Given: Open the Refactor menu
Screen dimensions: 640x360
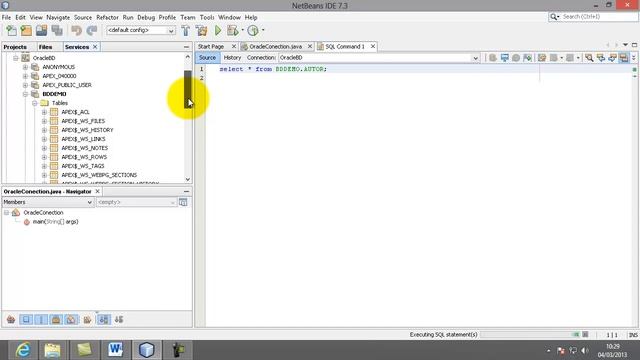Looking at the screenshot, I should click(107, 18).
